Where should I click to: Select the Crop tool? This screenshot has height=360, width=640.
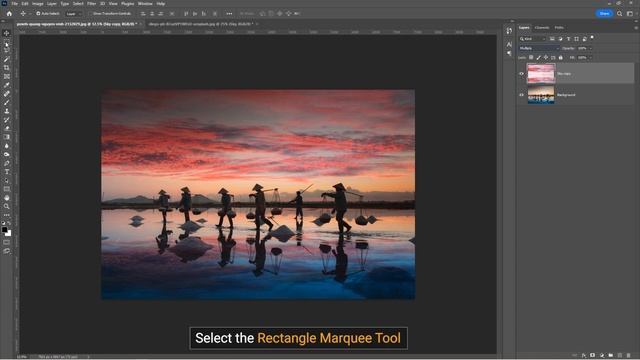point(7,68)
